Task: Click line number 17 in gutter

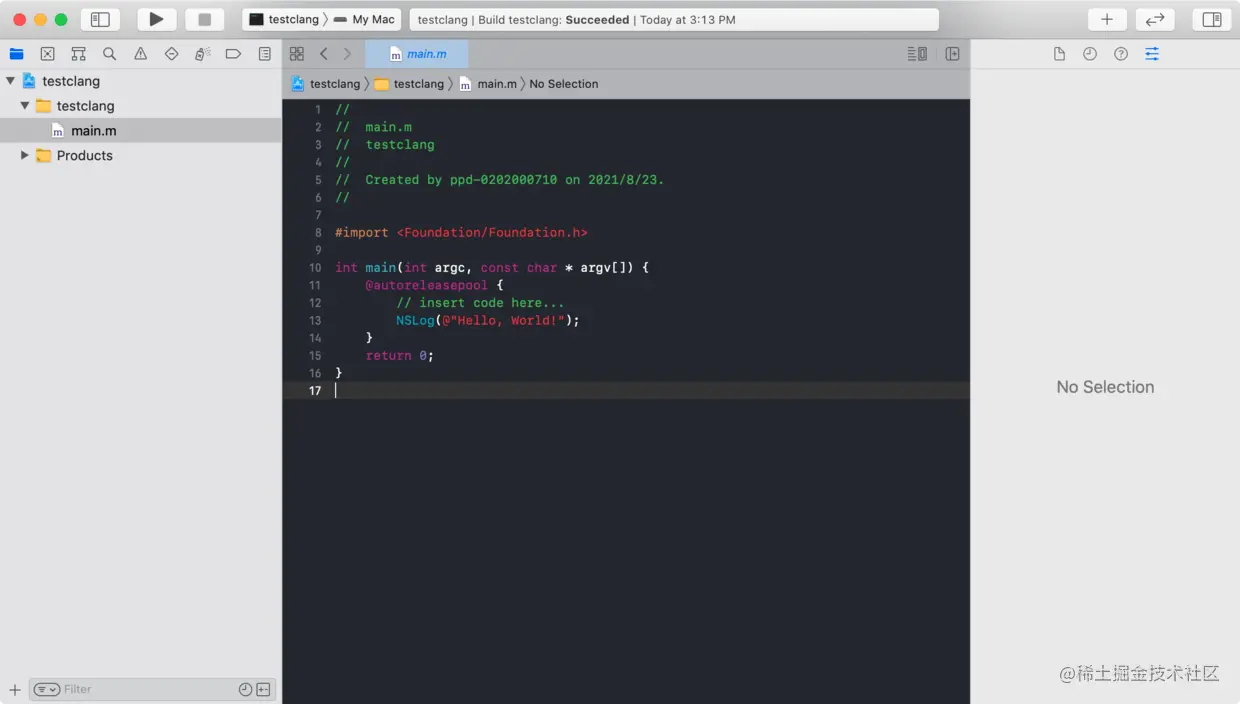Action: pos(315,391)
